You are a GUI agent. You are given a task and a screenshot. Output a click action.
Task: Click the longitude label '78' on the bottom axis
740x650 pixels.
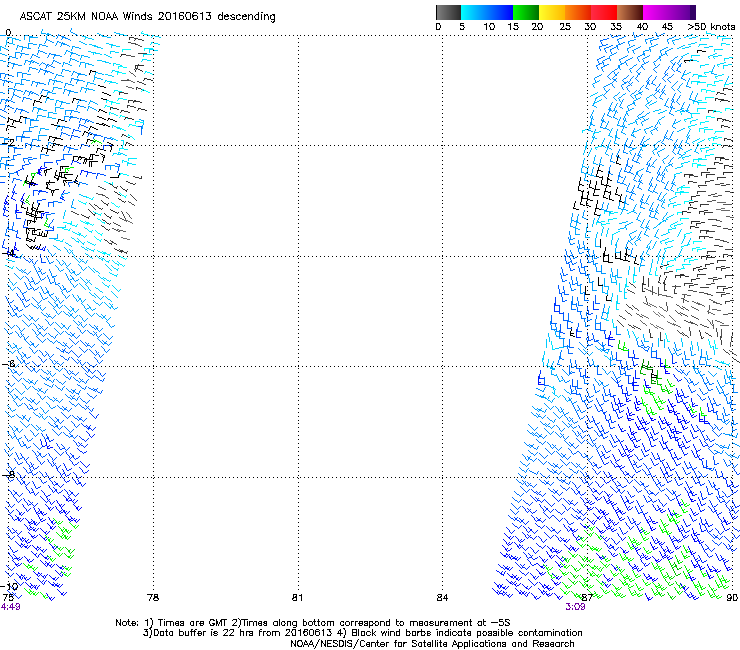(x=153, y=598)
